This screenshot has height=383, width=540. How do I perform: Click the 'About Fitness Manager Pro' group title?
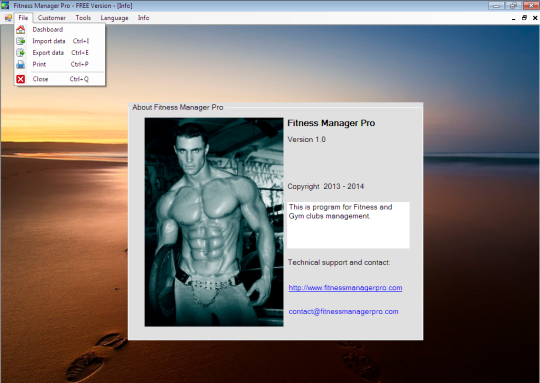pos(178,107)
